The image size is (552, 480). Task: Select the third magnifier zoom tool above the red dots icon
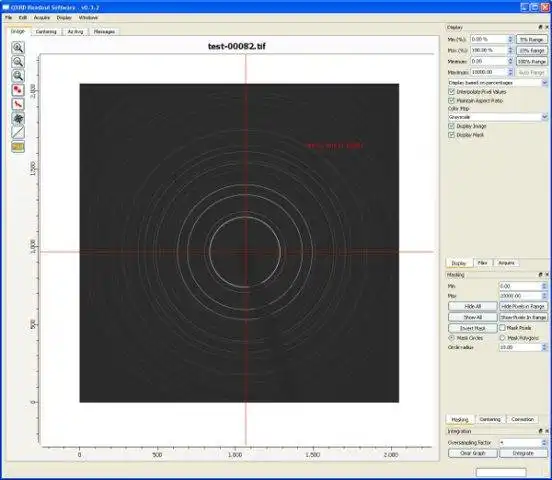pos(18,76)
